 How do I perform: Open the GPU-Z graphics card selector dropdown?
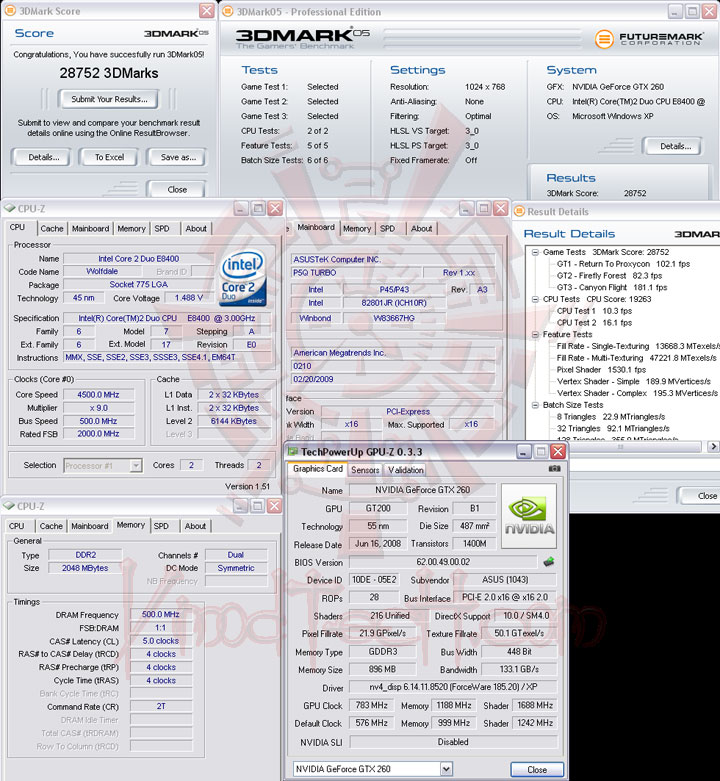coord(446,769)
